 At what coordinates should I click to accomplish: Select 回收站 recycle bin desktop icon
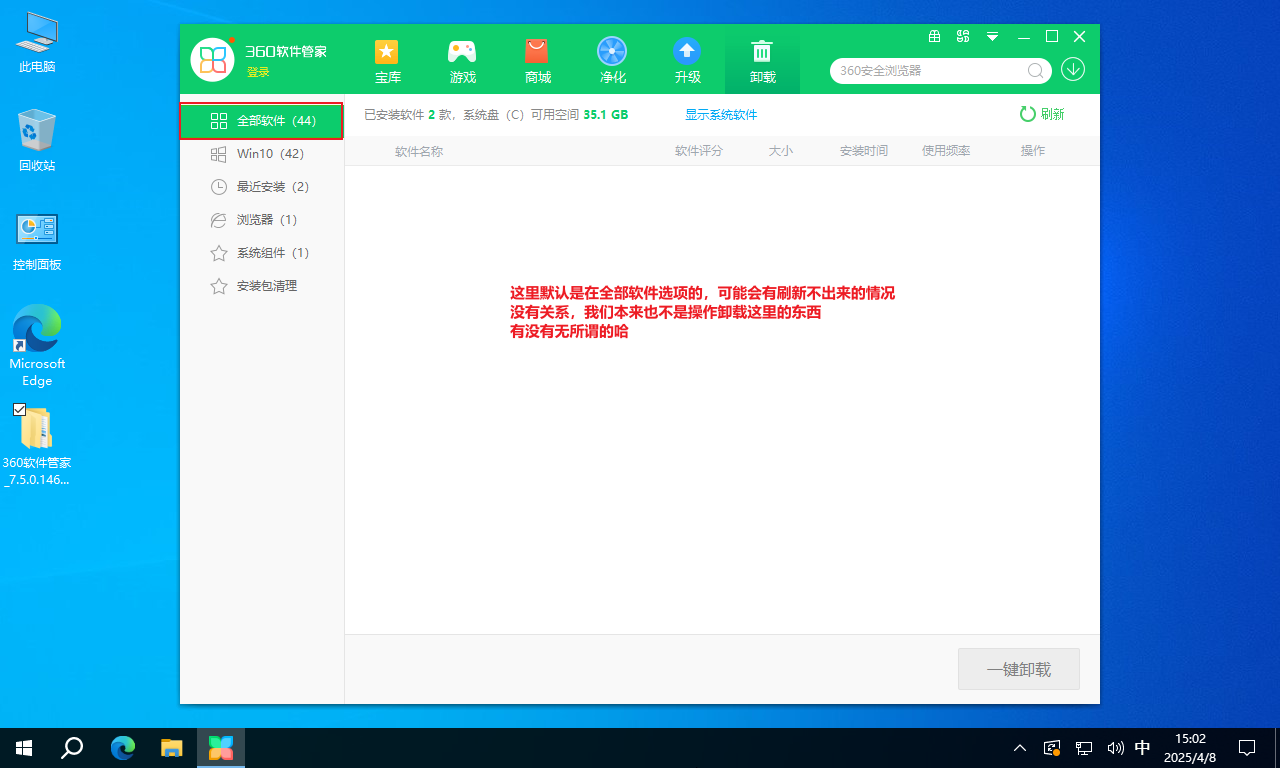pos(37,141)
